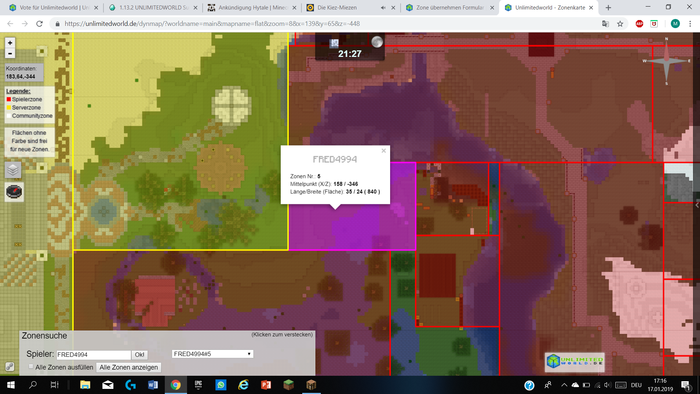
Task: Open Chrome three-dot menu
Action: (690, 24)
